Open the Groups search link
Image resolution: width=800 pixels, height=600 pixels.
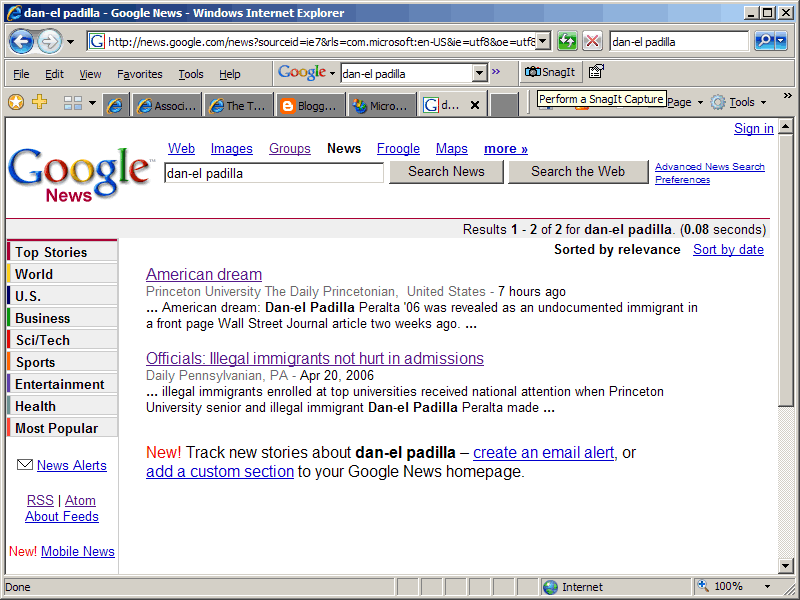(290, 148)
